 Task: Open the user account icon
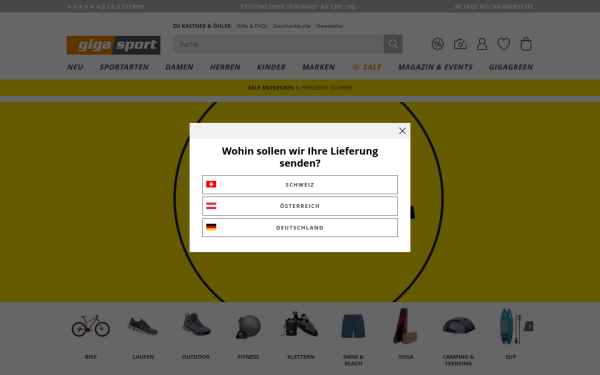(x=482, y=44)
